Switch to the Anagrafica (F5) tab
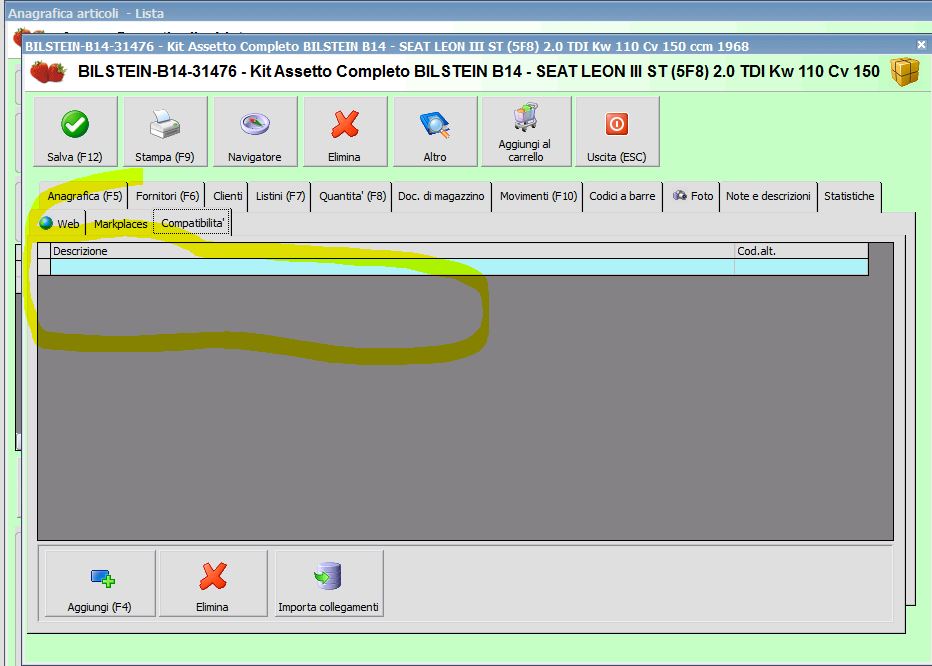The height and width of the screenshot is (666, 932). (84, 196)
